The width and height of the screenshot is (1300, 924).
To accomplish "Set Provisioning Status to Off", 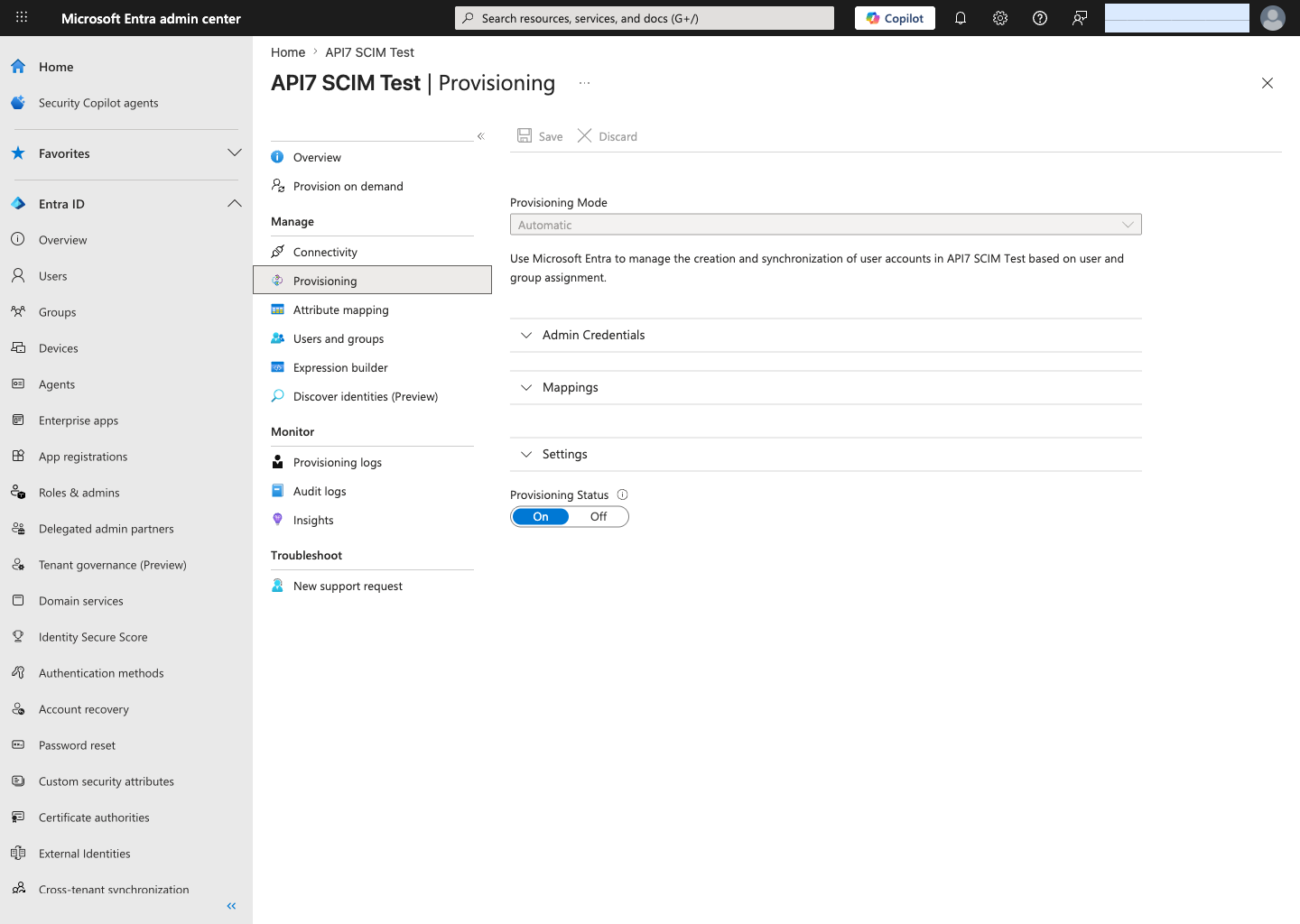I will (599, 517).
